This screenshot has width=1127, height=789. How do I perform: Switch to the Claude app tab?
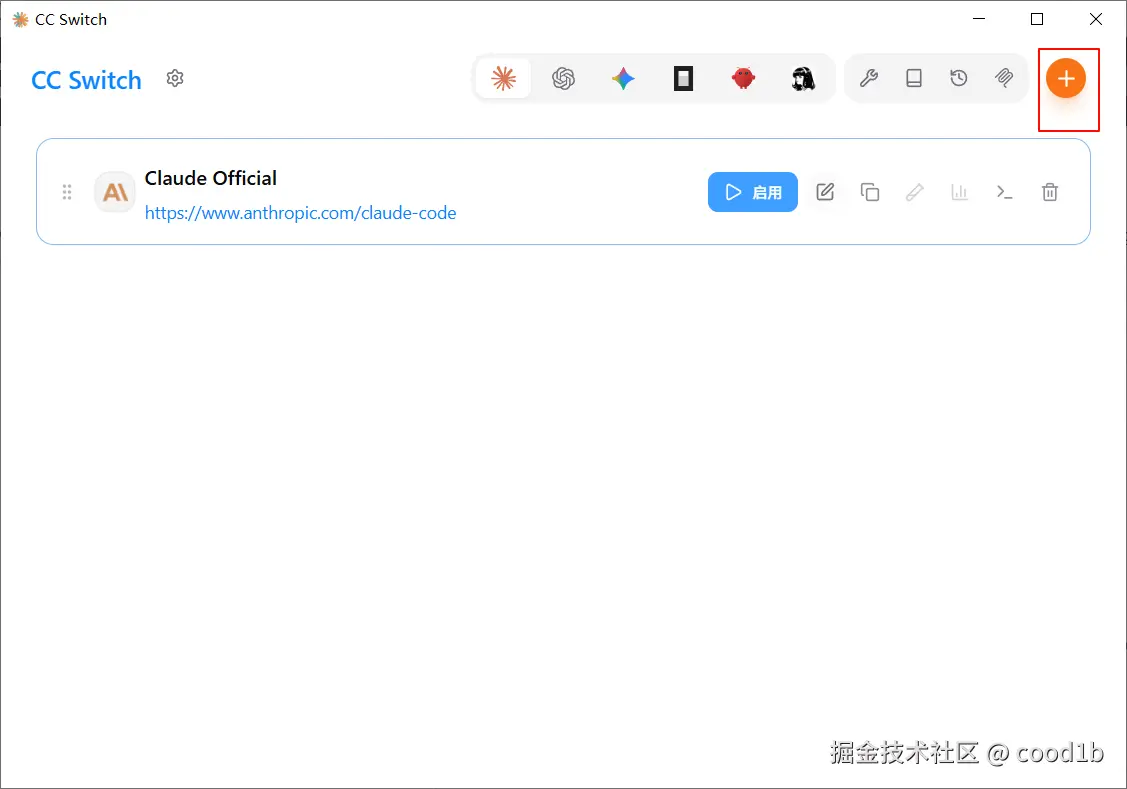pyautogui.click(x=504, y=78)
